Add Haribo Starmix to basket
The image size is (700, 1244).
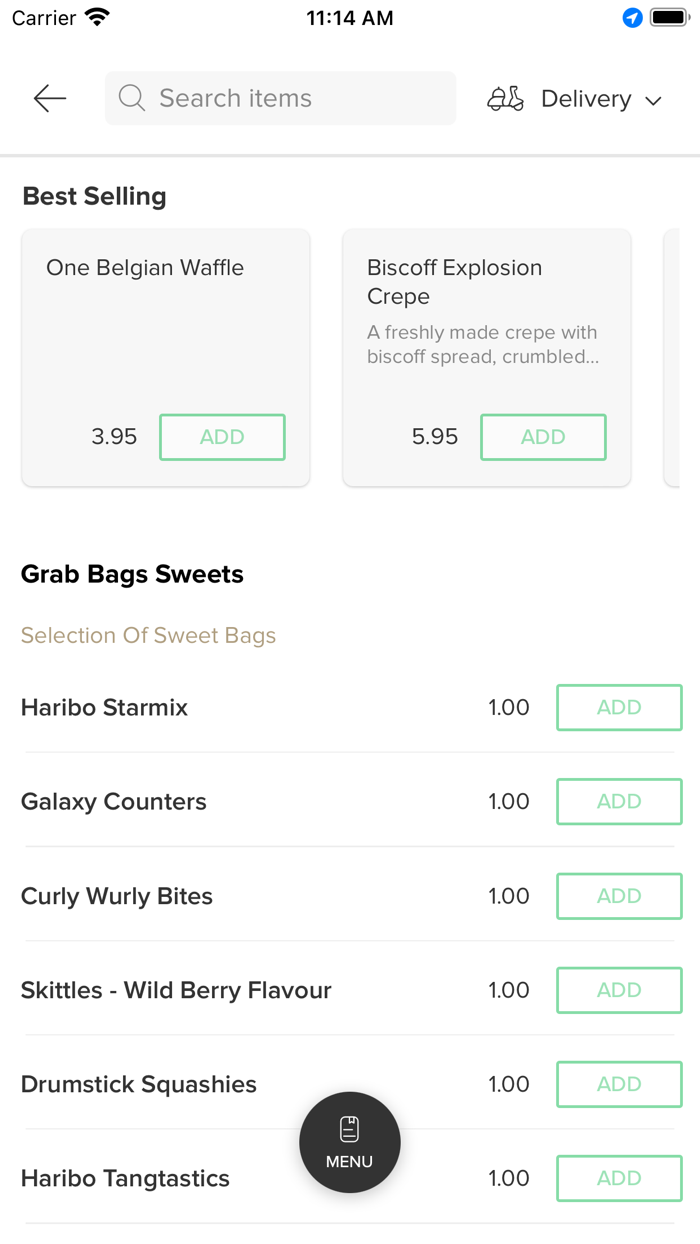click(619, 707)
